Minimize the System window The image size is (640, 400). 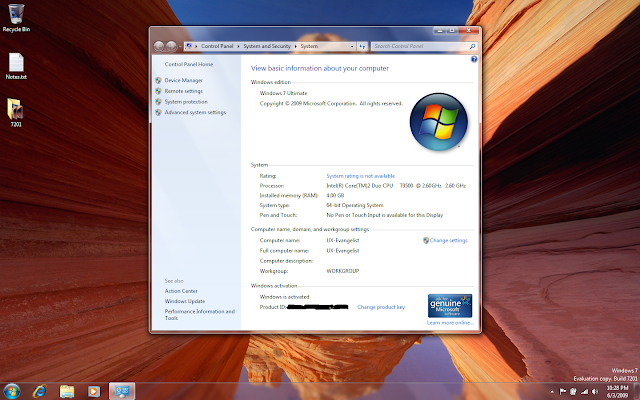(440, 31)
